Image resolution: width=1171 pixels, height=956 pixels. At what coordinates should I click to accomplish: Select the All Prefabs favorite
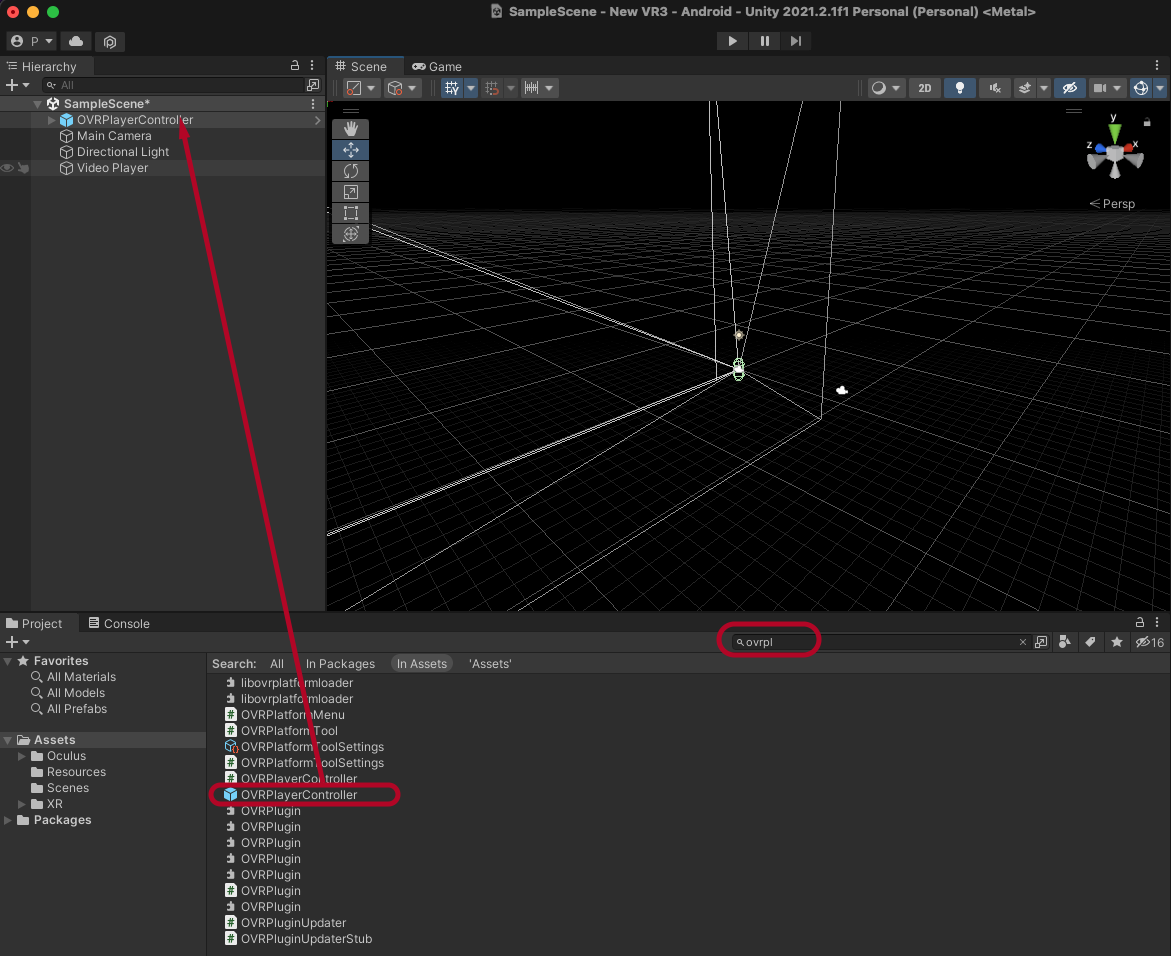(77, 709)
